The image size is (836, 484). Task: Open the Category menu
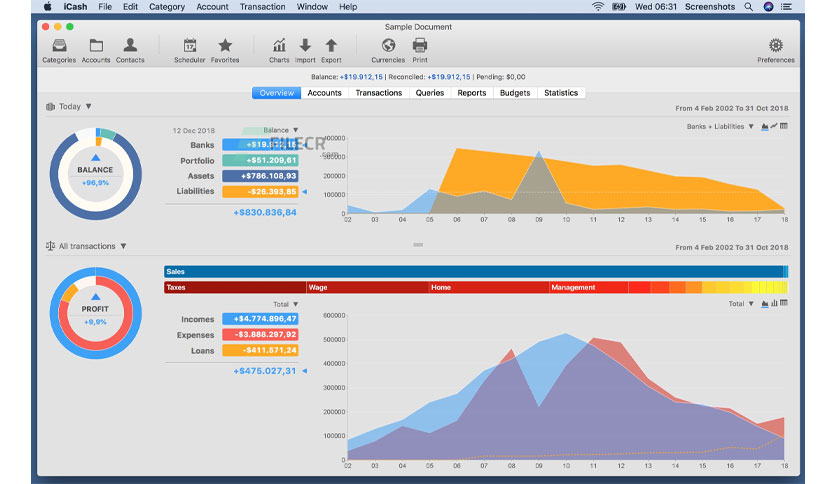[x=167, y=7]
